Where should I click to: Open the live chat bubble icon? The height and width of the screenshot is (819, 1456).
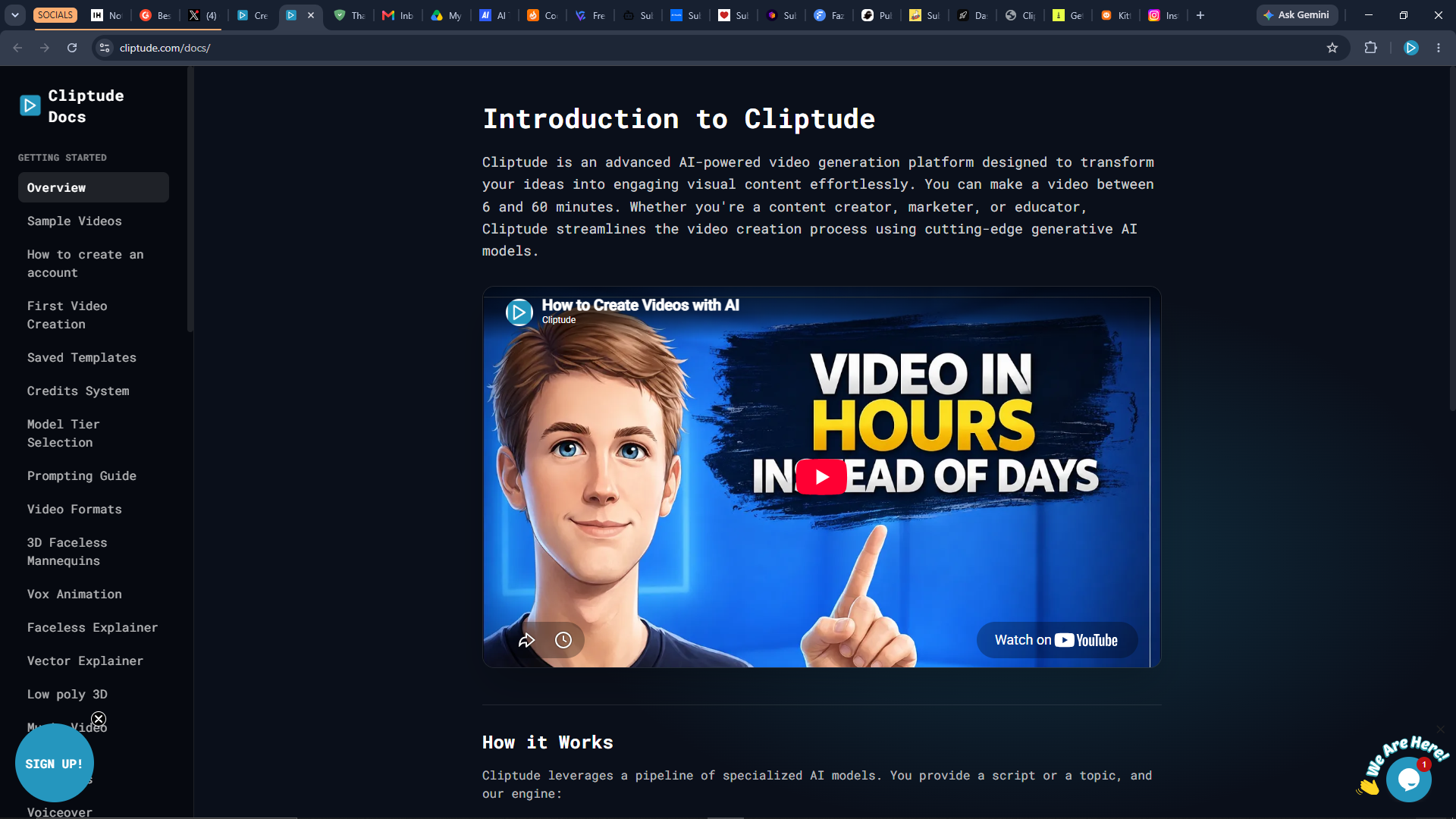pyautogui.click(x=1409, y=779)
